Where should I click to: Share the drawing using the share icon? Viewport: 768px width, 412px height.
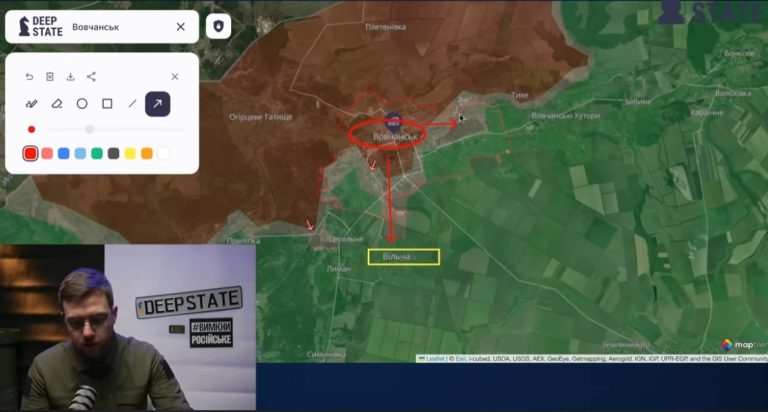[91, 76]
